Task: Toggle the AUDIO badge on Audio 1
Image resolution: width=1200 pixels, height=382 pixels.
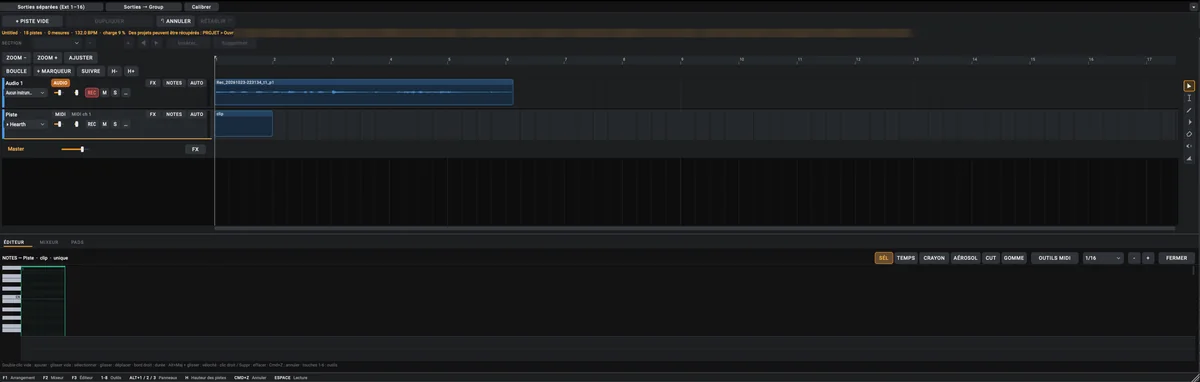Action: 61,83
